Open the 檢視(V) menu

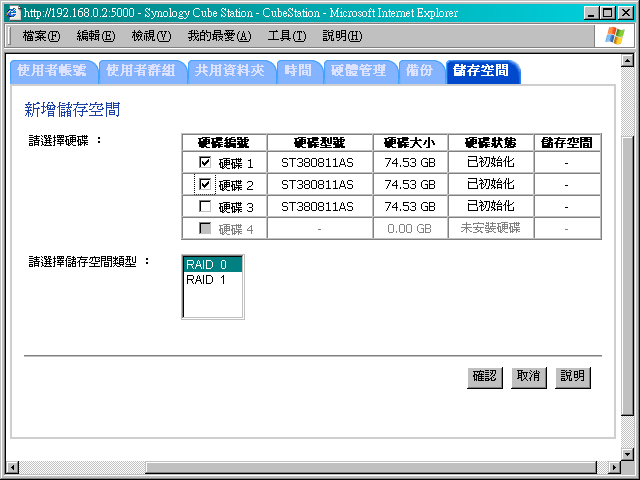[151, 36]
